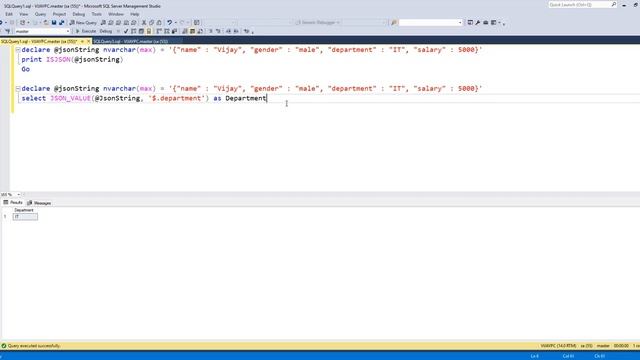This screenshot has height=360, width=640.
Task: Click the Paste icon
Action: point(159,22)
